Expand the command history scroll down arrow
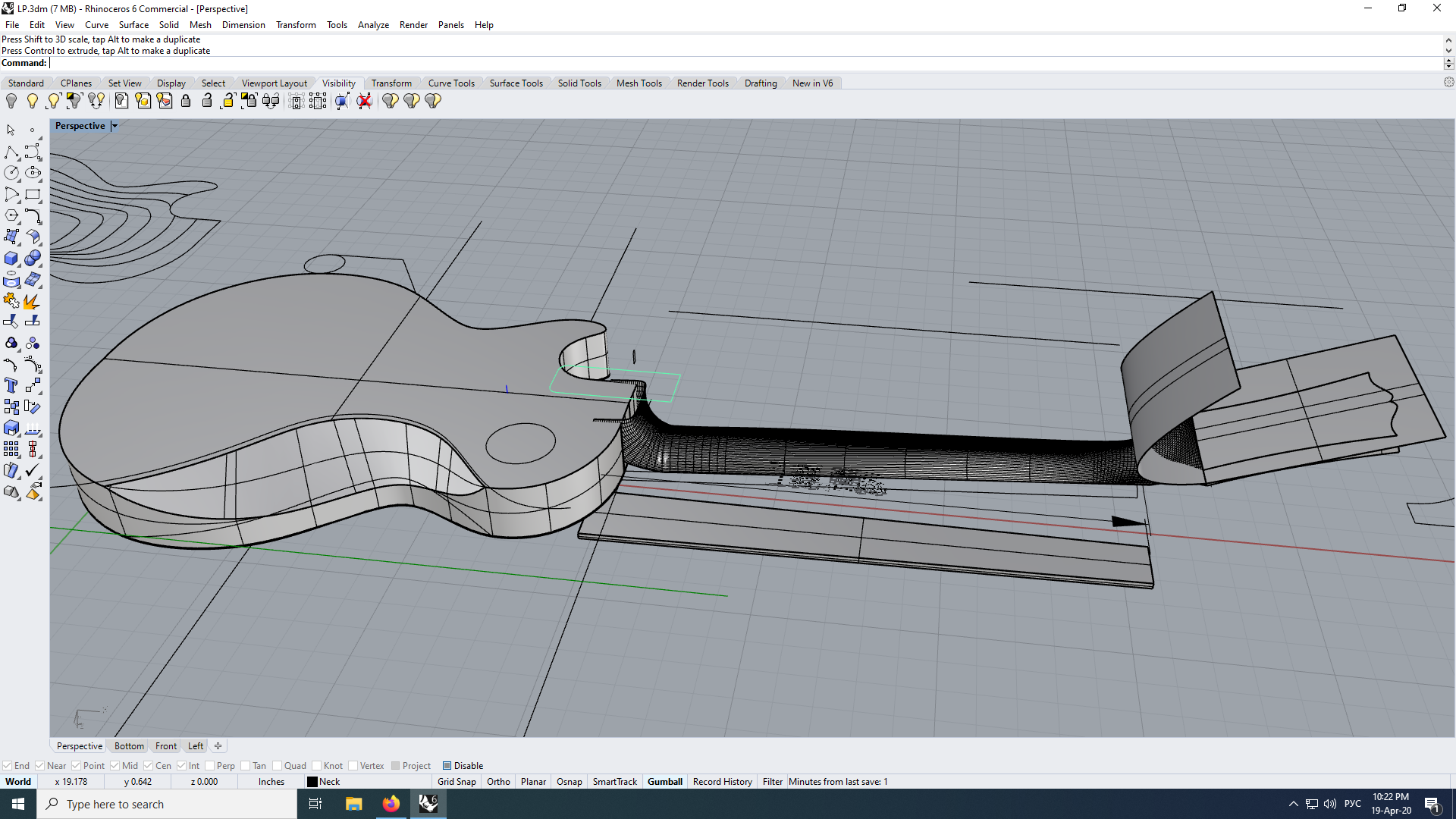This screenshot has width=1456, height=819. click(1448, 52)
